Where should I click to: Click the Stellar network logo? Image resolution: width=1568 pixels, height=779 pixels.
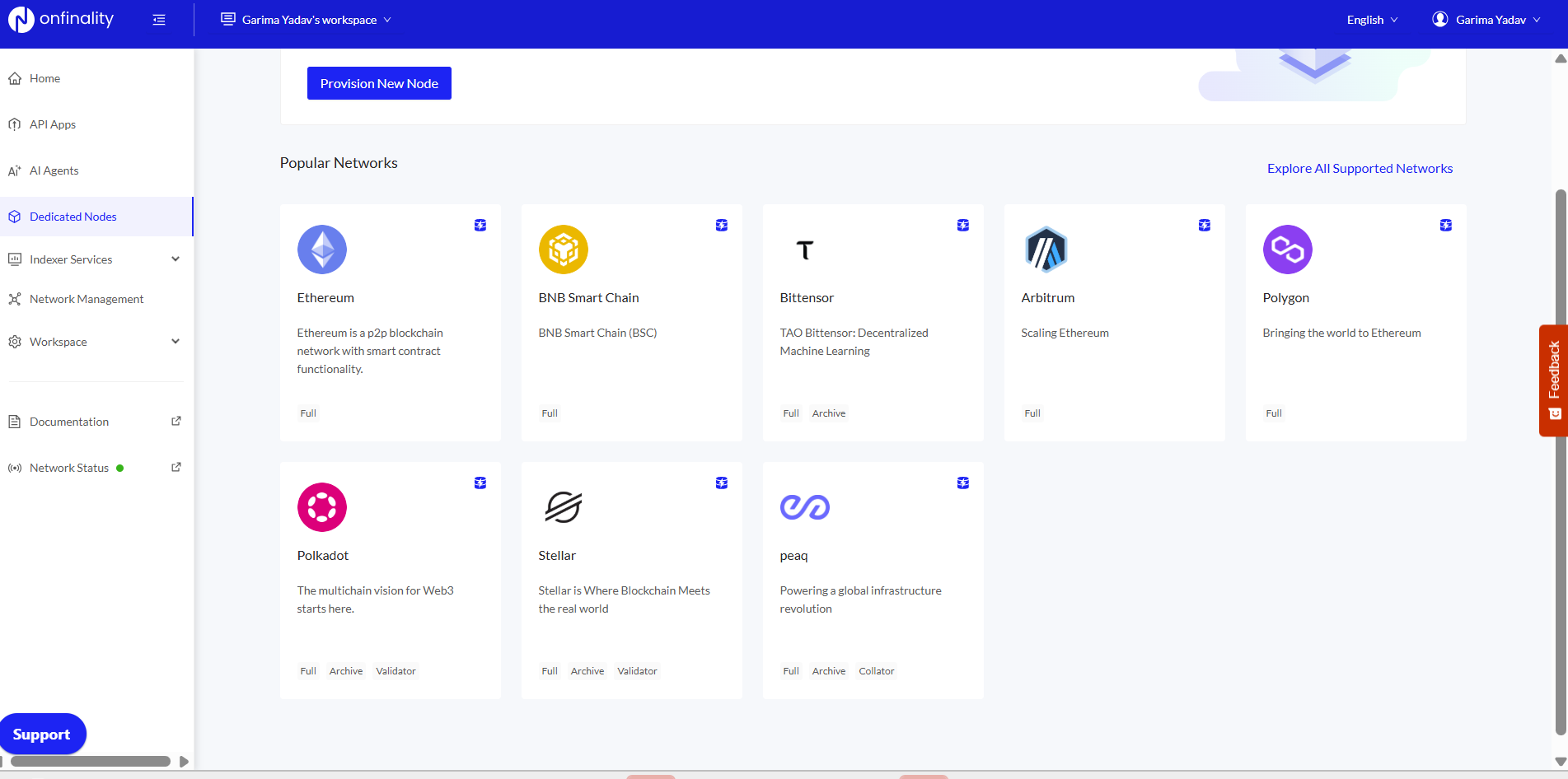(x=564, y=507)
